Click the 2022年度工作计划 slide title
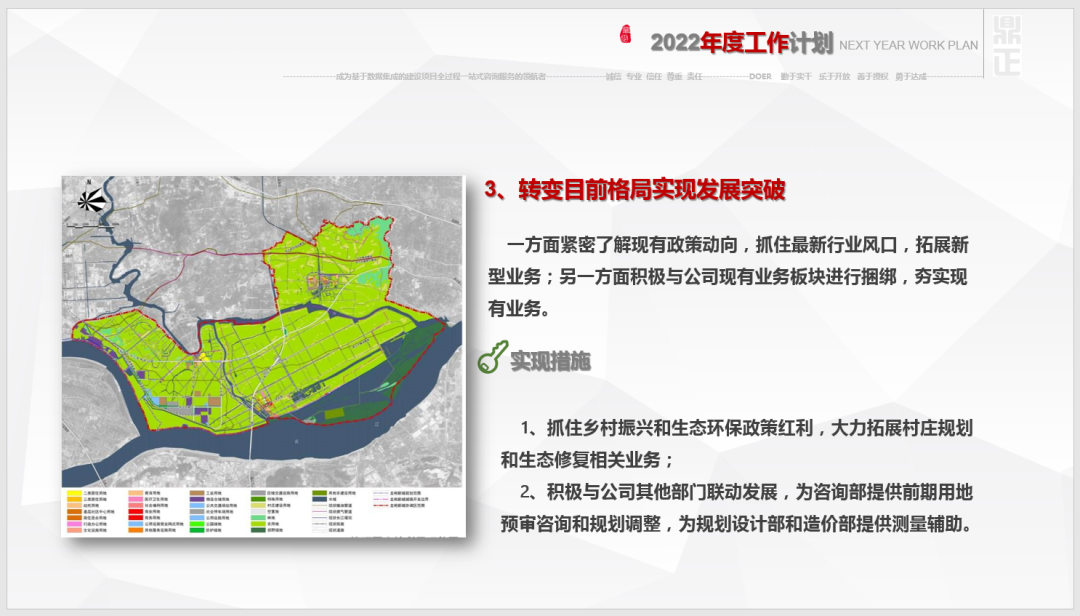 pyautogui.click(x=741, y=43)
